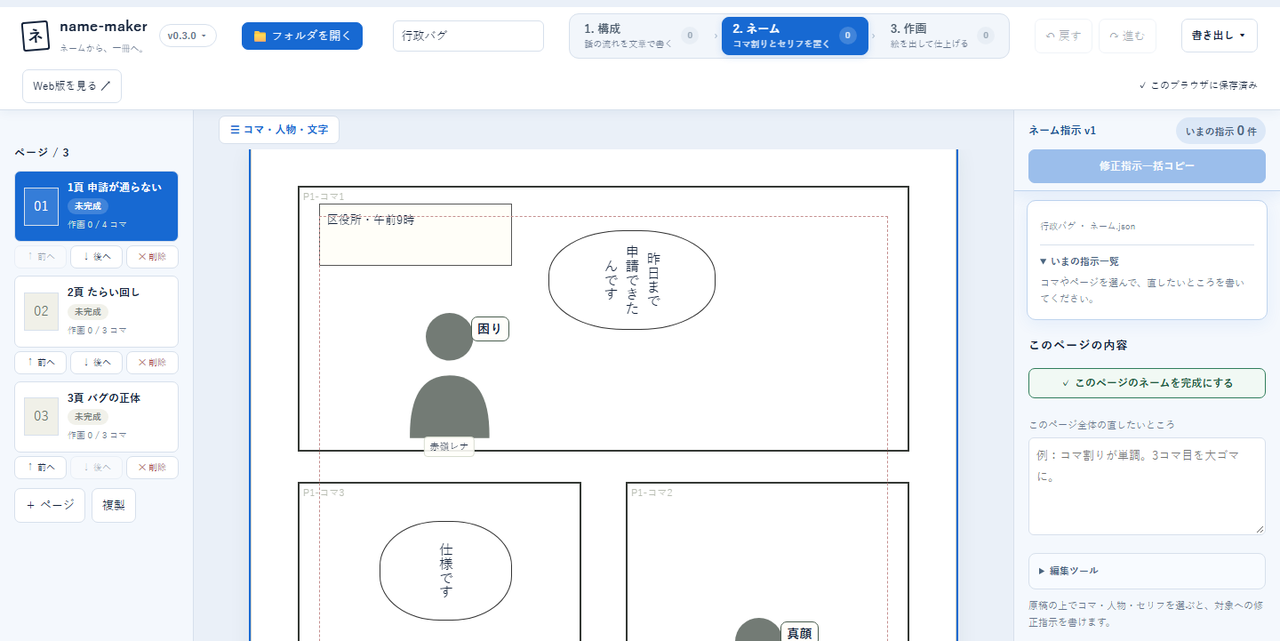Open the 書き出し export dropdown
1280x641 pixels.
click(1219, 36)
